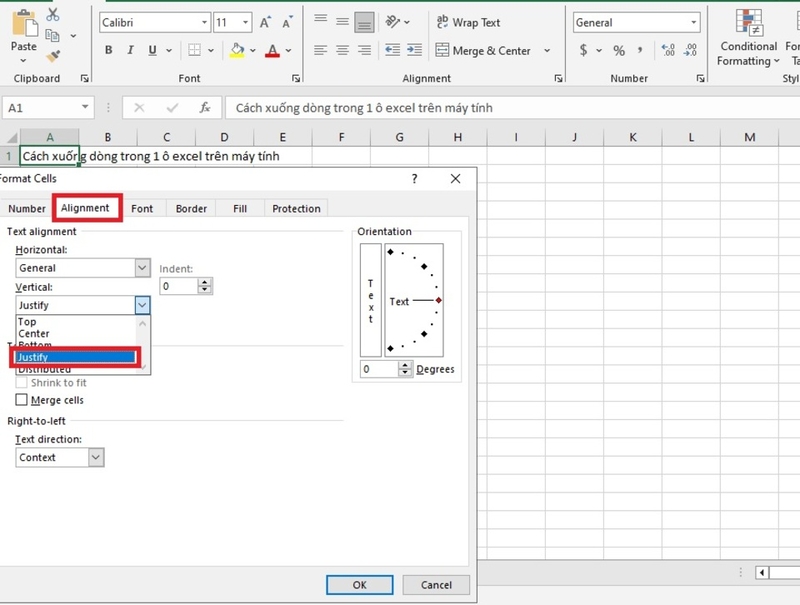
Task: Increase indent icon
Action: coord(414,50)
